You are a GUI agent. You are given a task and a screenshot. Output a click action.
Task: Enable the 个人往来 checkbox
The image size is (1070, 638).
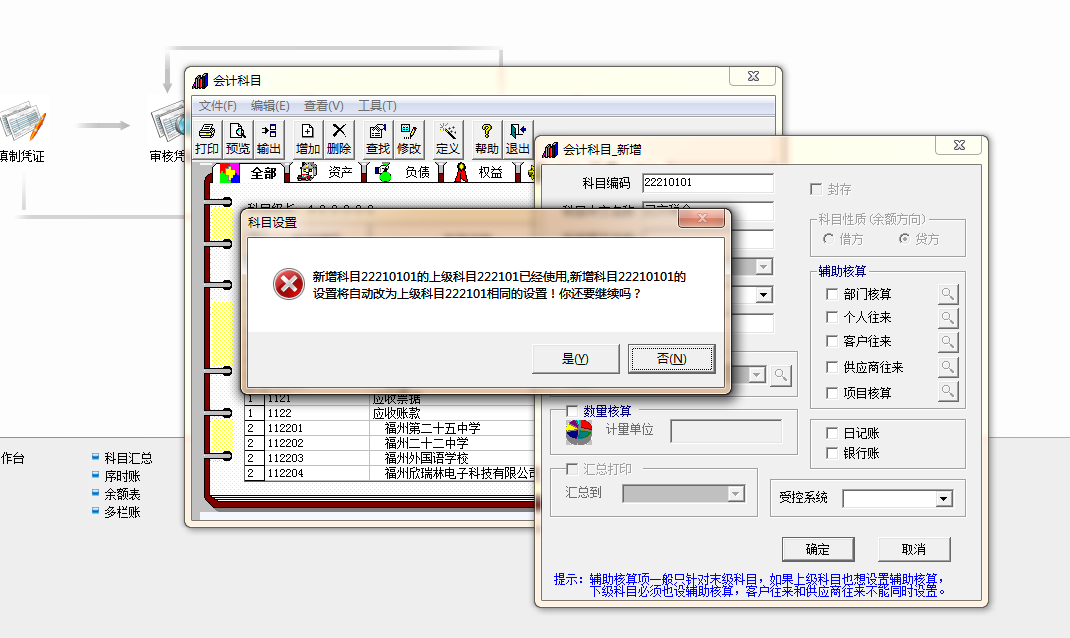[832, 317]
